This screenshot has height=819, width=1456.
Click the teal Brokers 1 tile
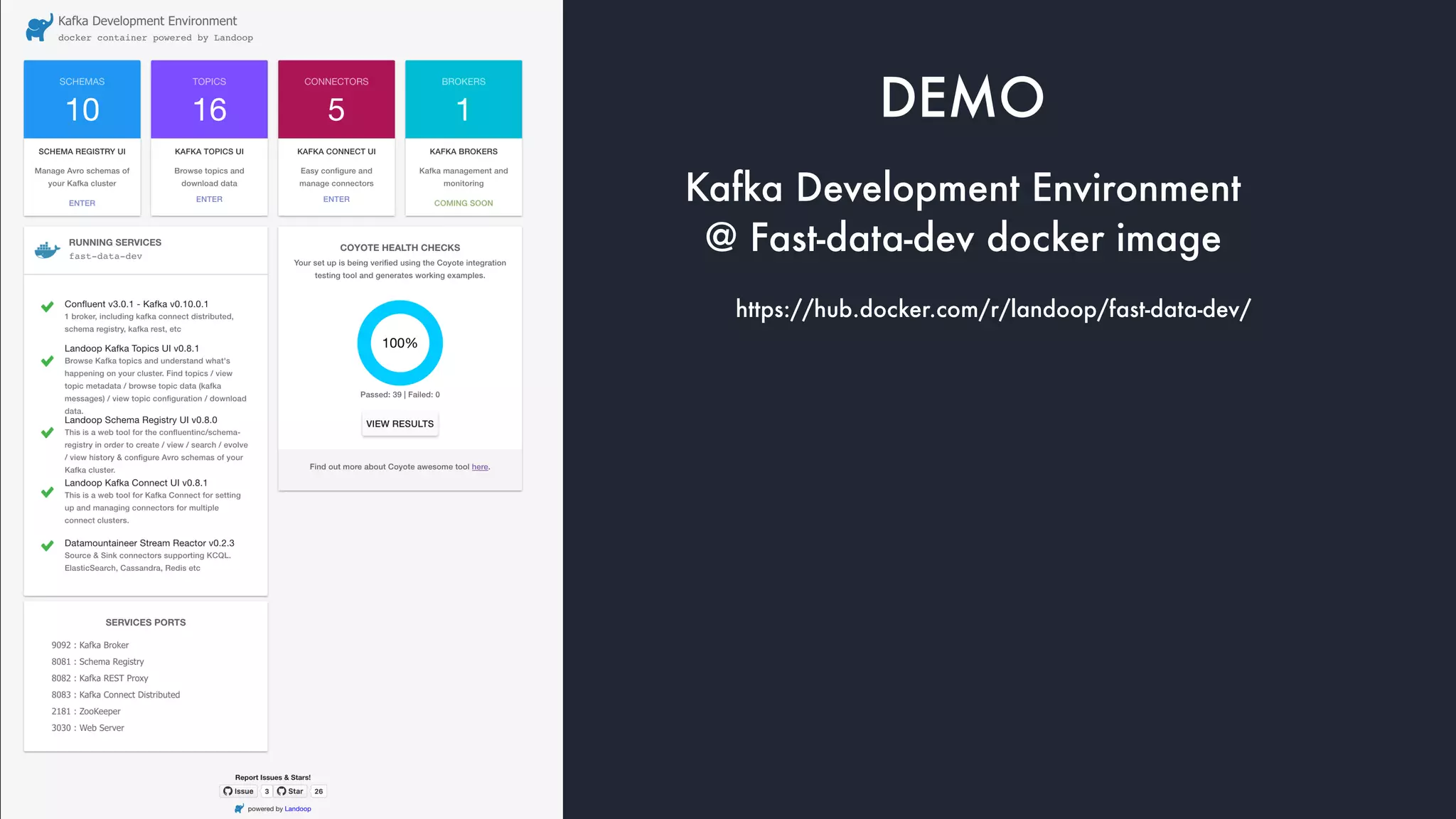464,100
